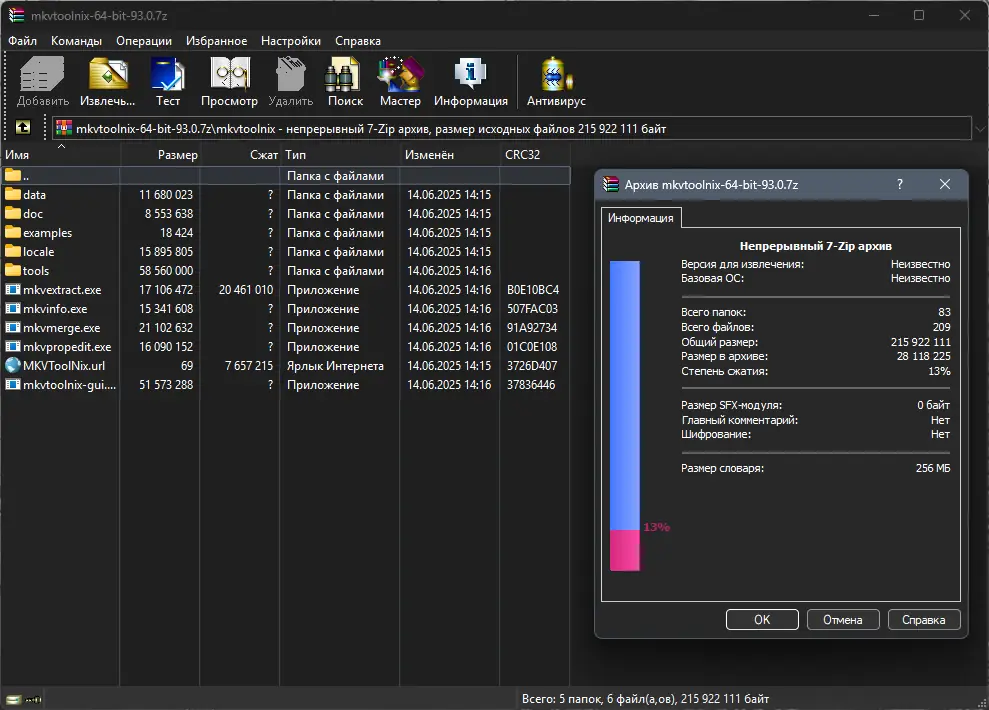The width and height of the screenshot is (989, 710).
Task: Click the up one level folder button
Action: click(22, 128)
